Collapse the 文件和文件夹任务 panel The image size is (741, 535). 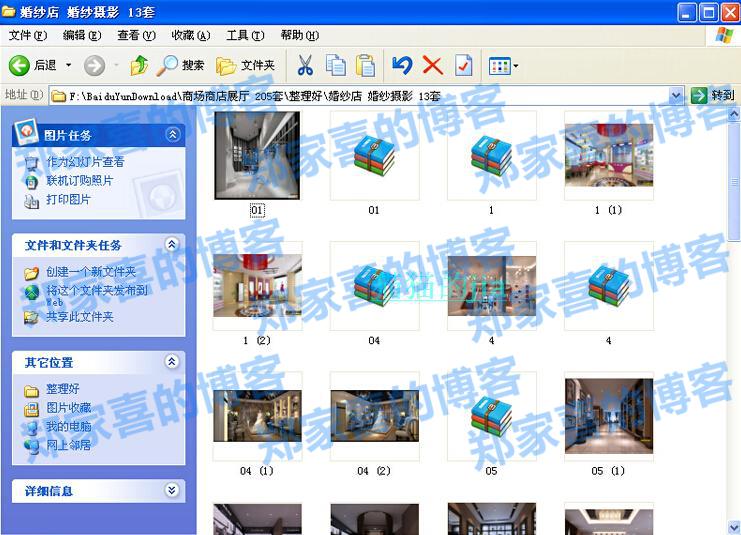[x=172, y=244]
